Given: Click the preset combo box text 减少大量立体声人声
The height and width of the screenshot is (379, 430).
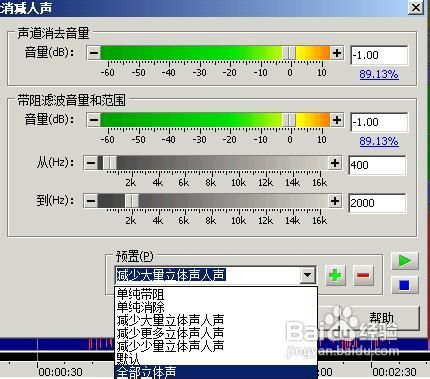Looking at the screenshot, I should [171, 275].
